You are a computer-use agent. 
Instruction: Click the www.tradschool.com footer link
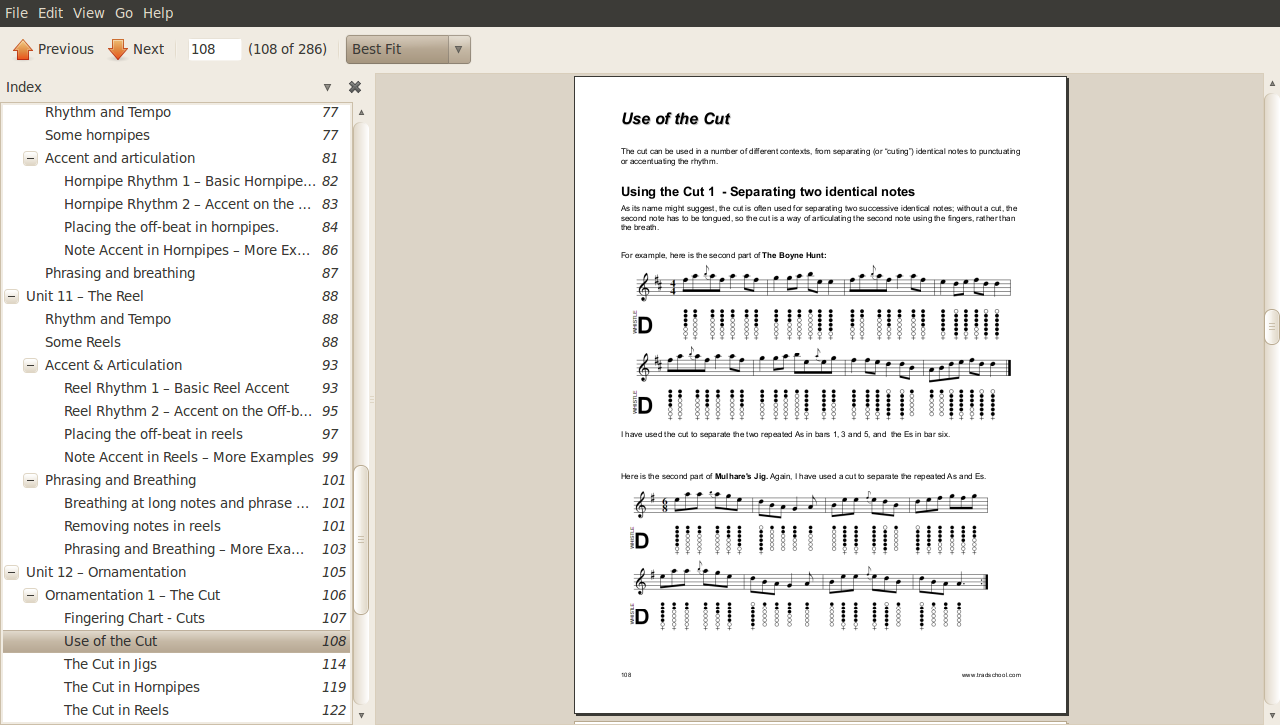pos(991,675)
